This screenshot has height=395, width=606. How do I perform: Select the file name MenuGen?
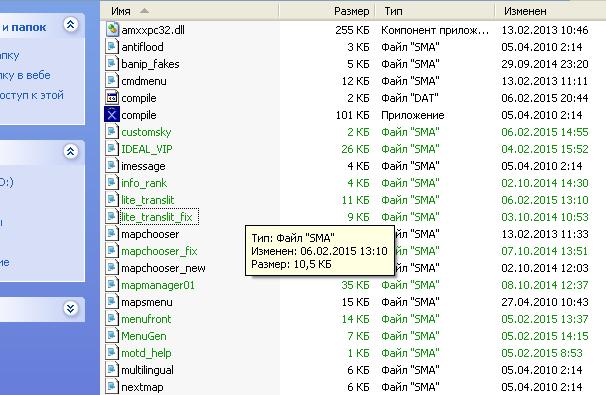[x=144, y=336]
